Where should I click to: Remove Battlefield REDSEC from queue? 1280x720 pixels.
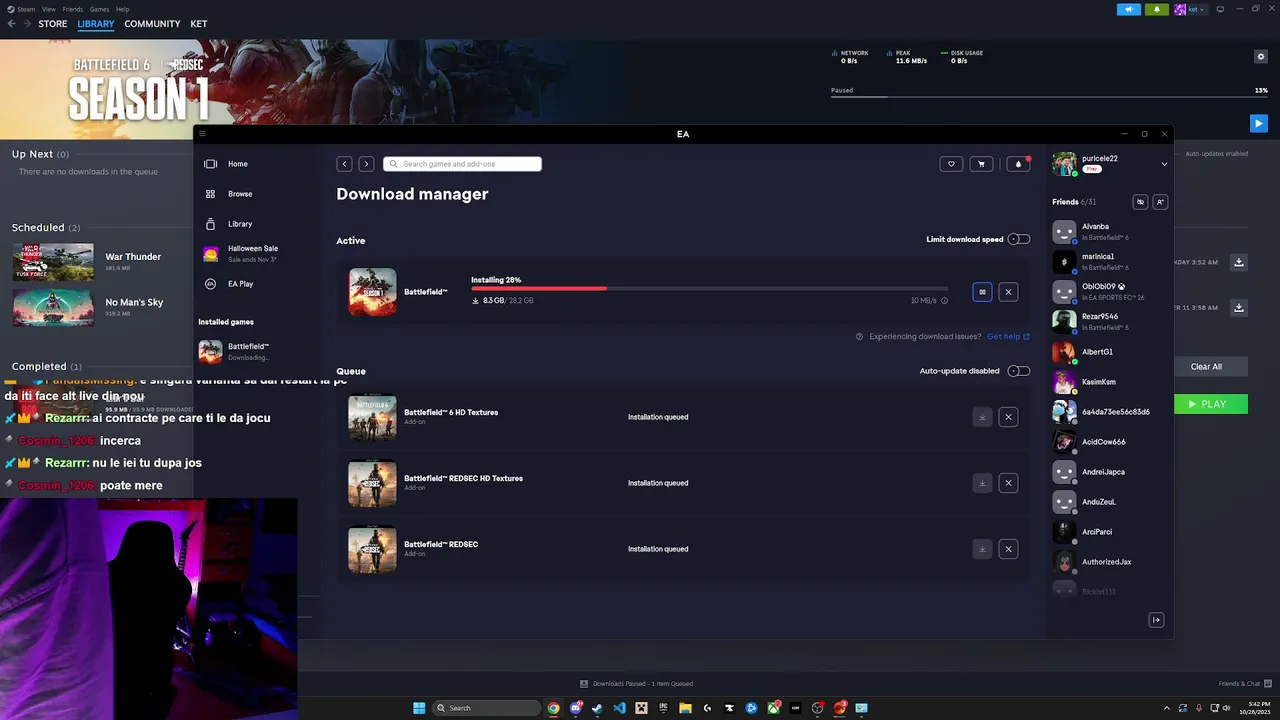click(1008, 549)
